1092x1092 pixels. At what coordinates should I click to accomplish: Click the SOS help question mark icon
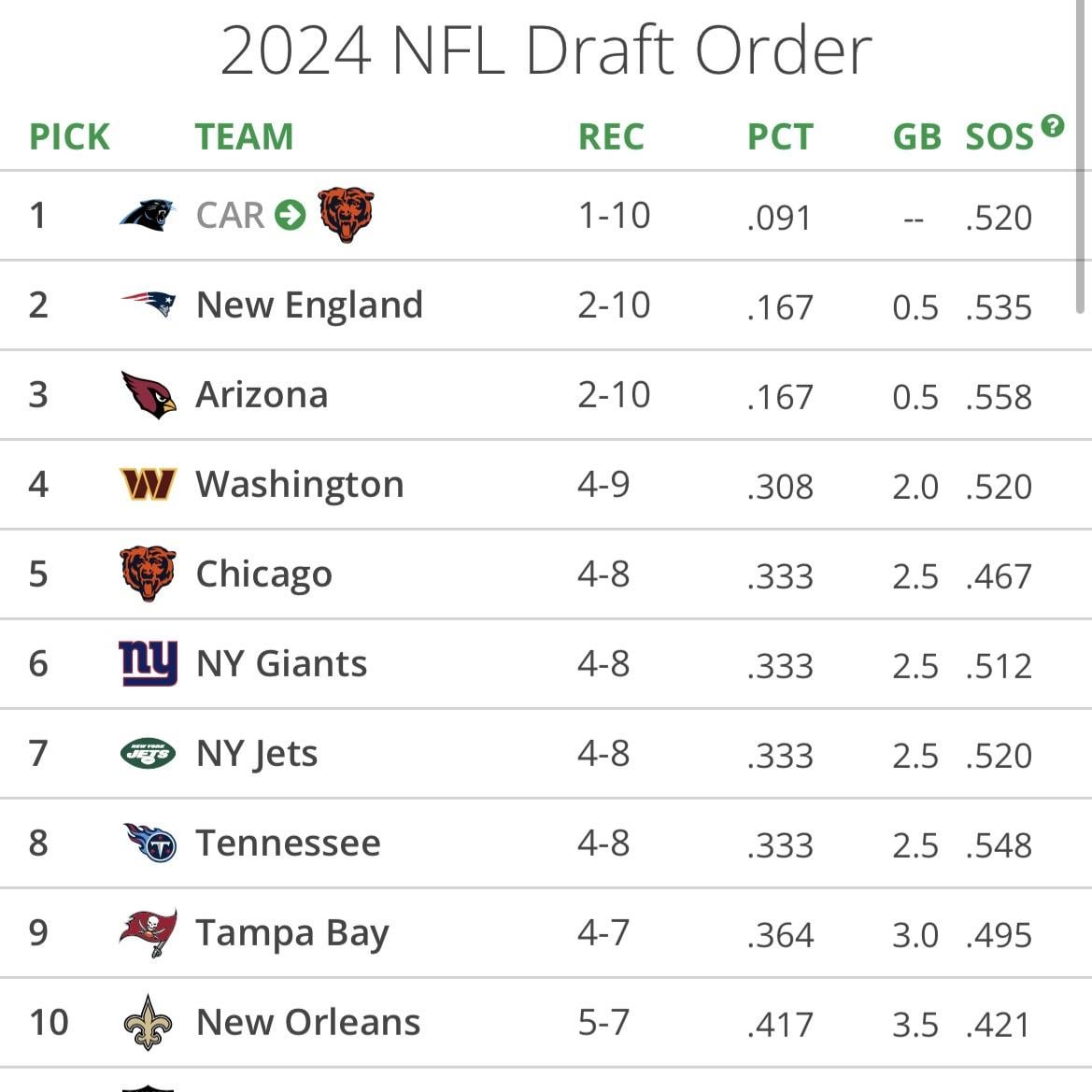tap(1053, 126)
